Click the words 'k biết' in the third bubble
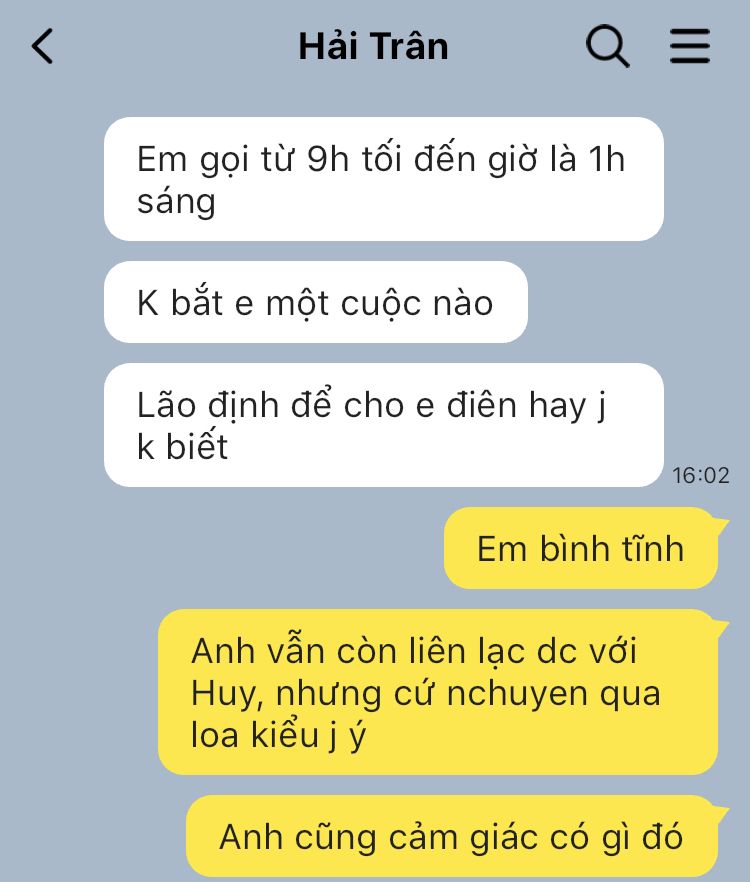The height and width of the screenshot is (882, 750). (182, 447)
